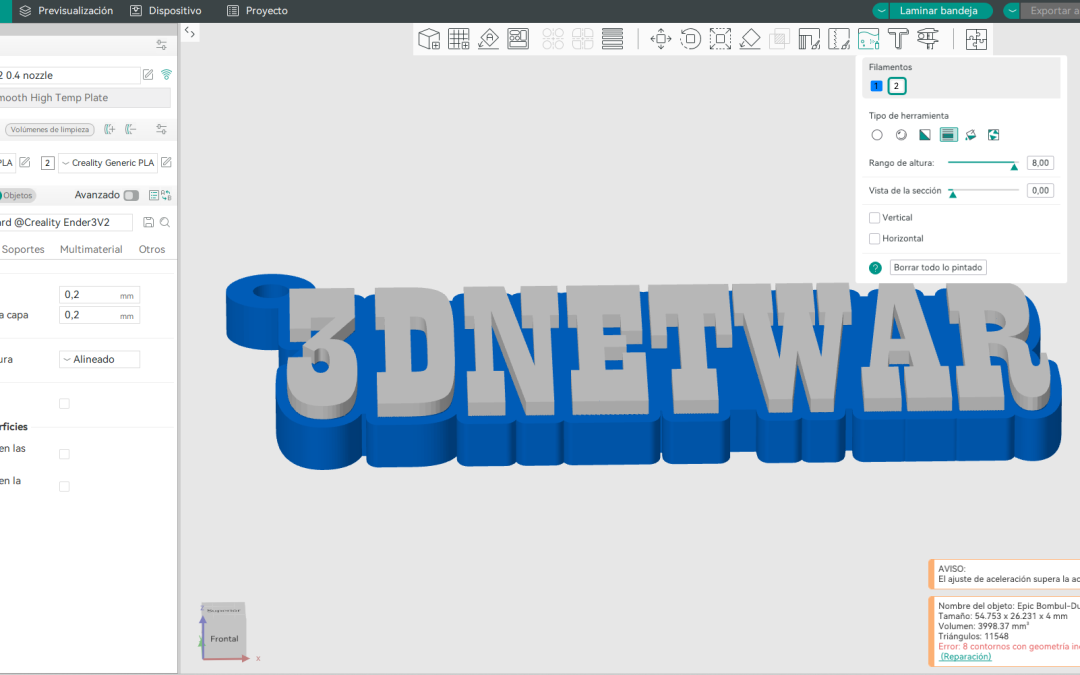1080x675 pixels.
Task: Click the Volúmenes de limpieza button
Action: click(50, 129)
